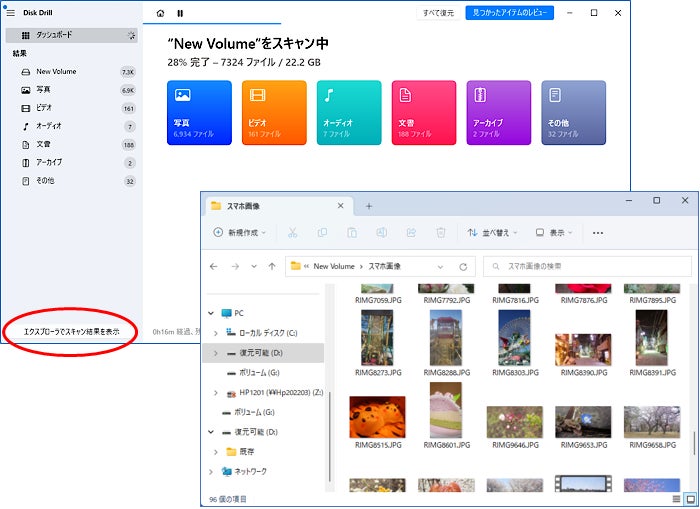Open recent locations dropdown chevron
This screenshot has height=509, width=700.
[x=254, y=267]
